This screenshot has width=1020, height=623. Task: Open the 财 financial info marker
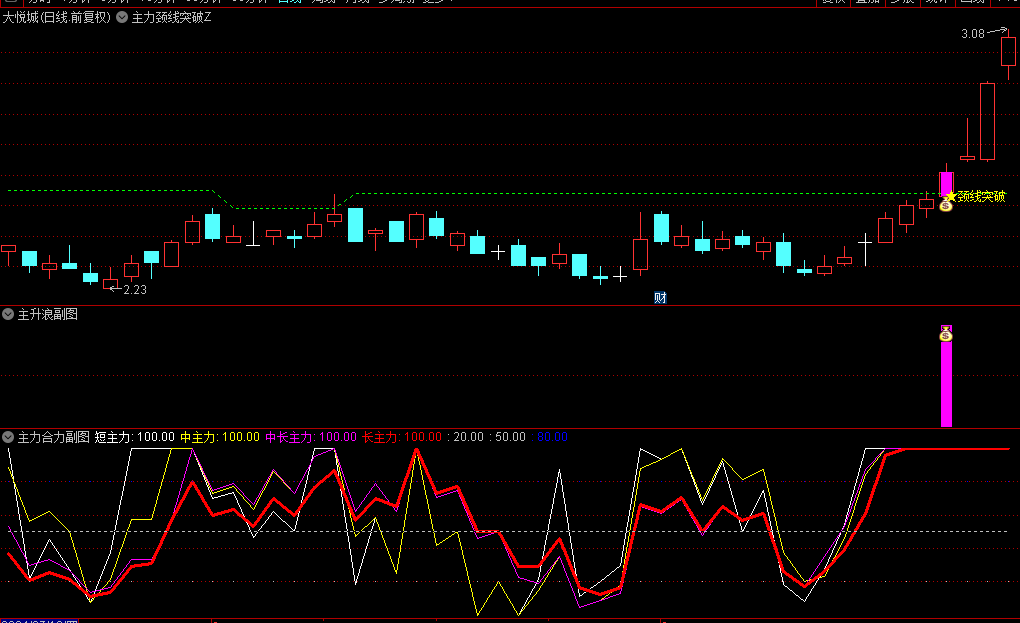coord(660,297)
